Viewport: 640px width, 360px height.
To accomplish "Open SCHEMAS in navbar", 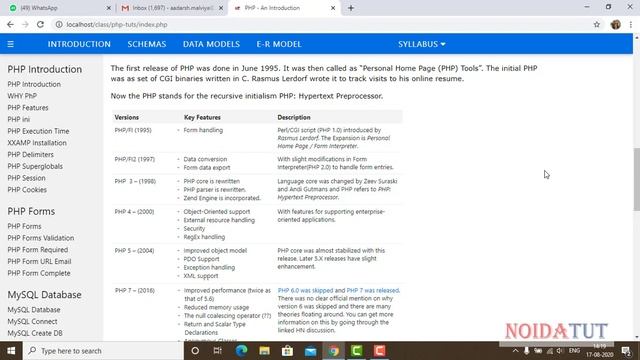I will 147,44.
